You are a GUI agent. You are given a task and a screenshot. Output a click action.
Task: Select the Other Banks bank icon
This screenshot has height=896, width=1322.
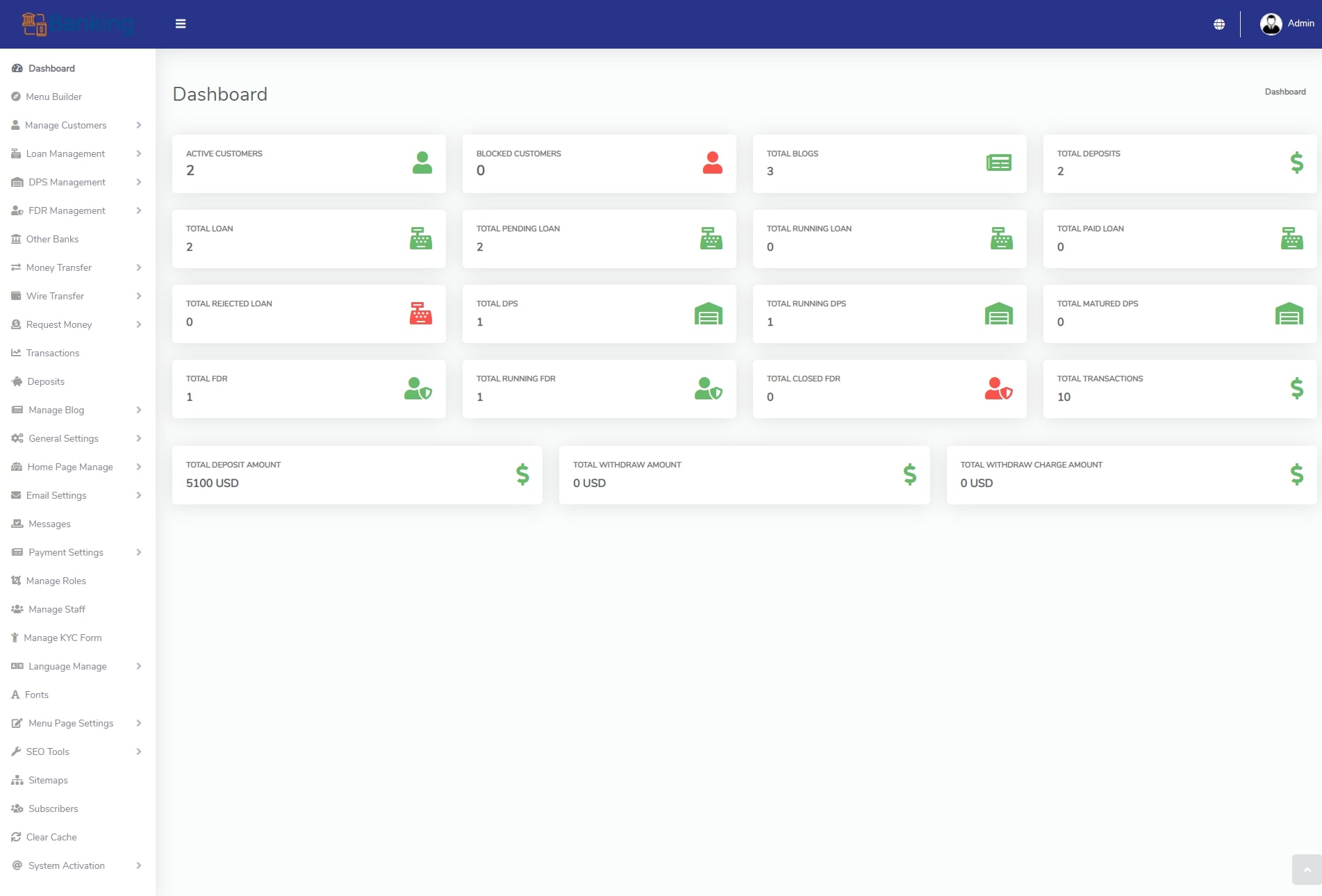16,239
